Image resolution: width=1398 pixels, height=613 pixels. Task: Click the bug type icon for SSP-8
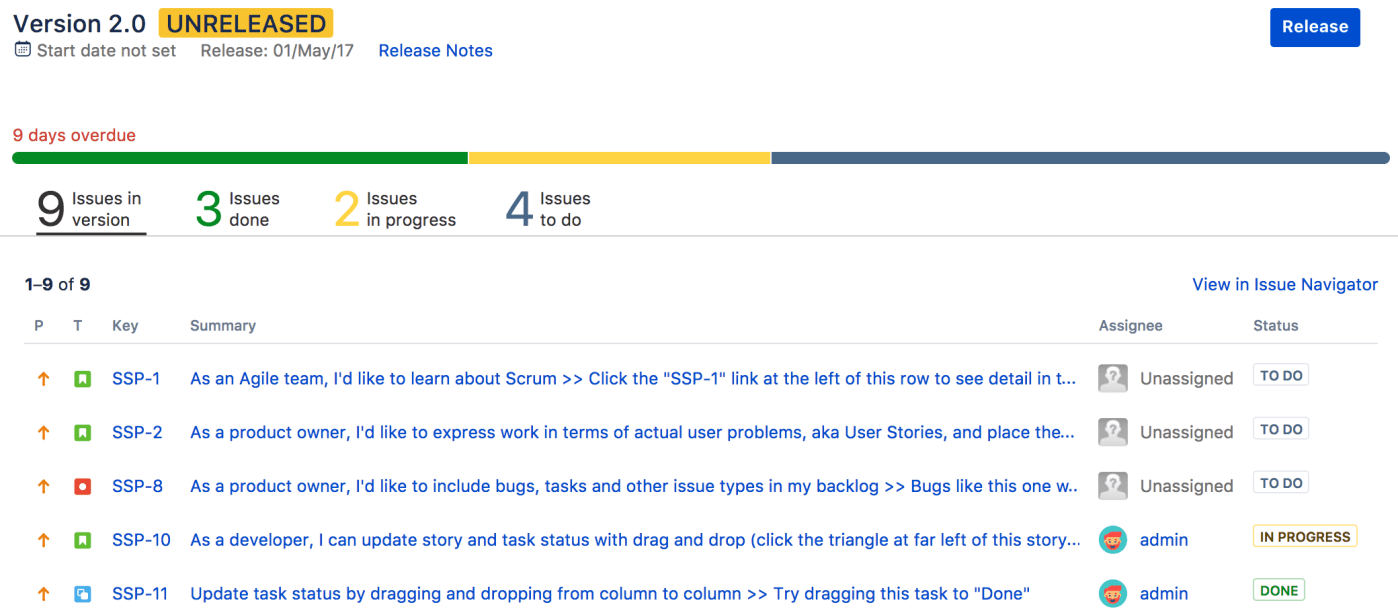pyautogui.click(x=82, y=487)
